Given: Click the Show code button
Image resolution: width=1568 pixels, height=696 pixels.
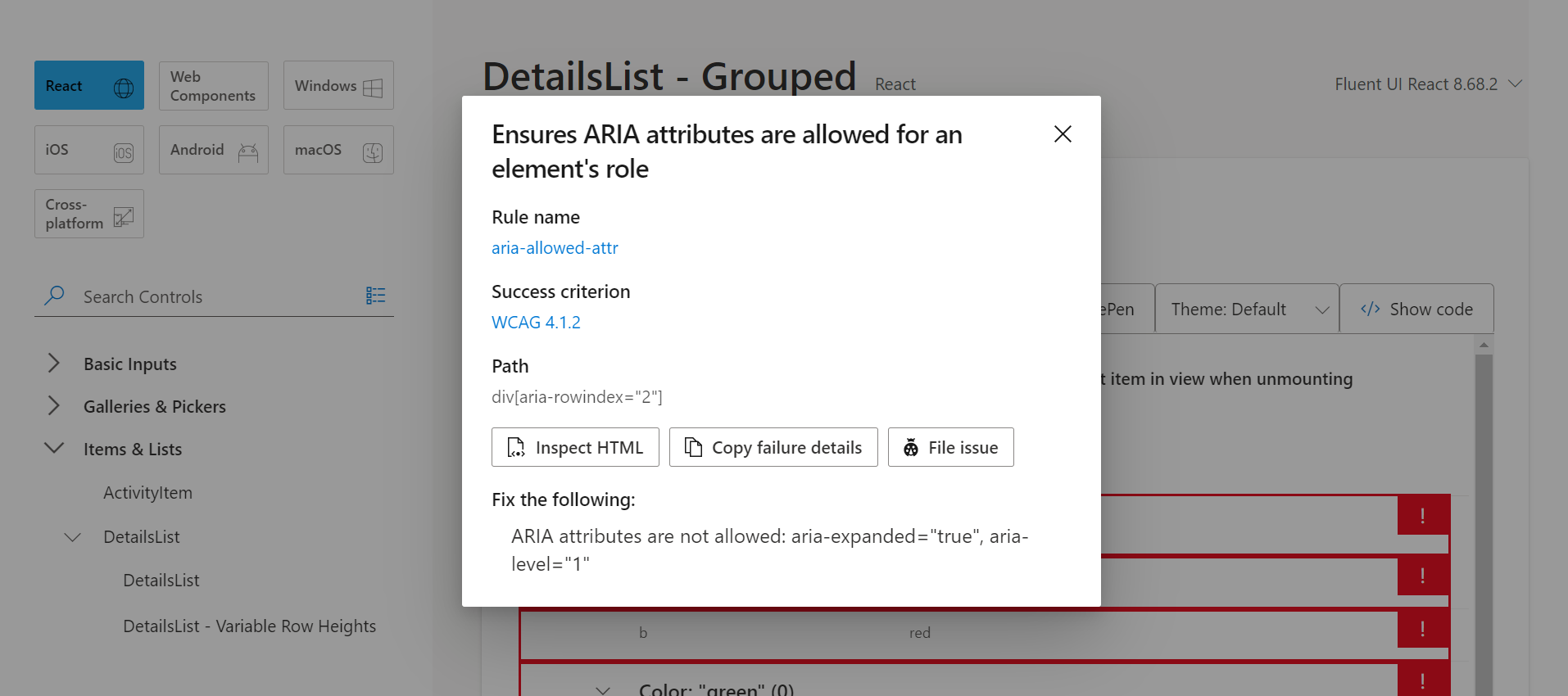Looking at the screenshot, I should (x=1417, y=309).
